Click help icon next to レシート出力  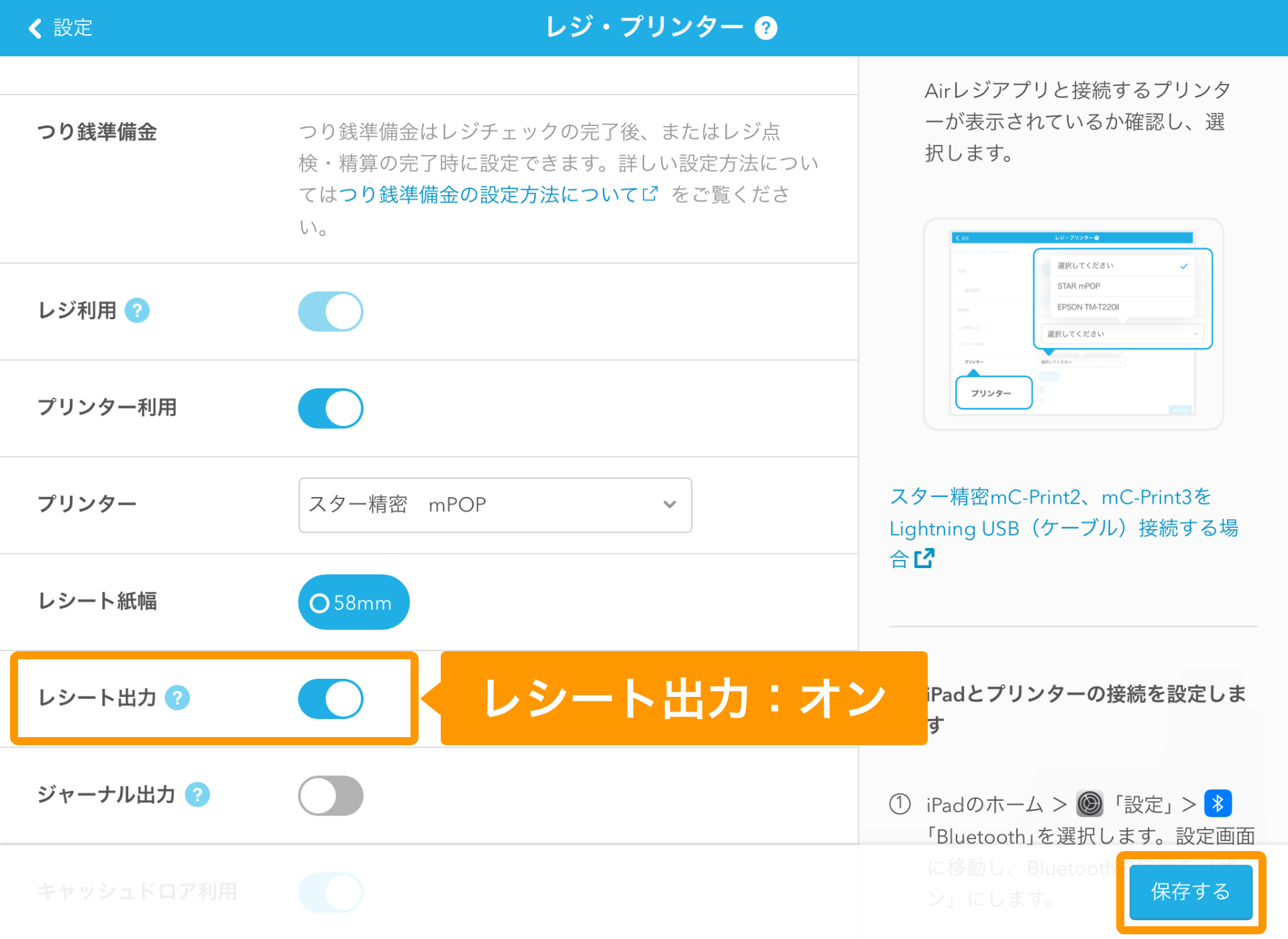click(178, 698)
